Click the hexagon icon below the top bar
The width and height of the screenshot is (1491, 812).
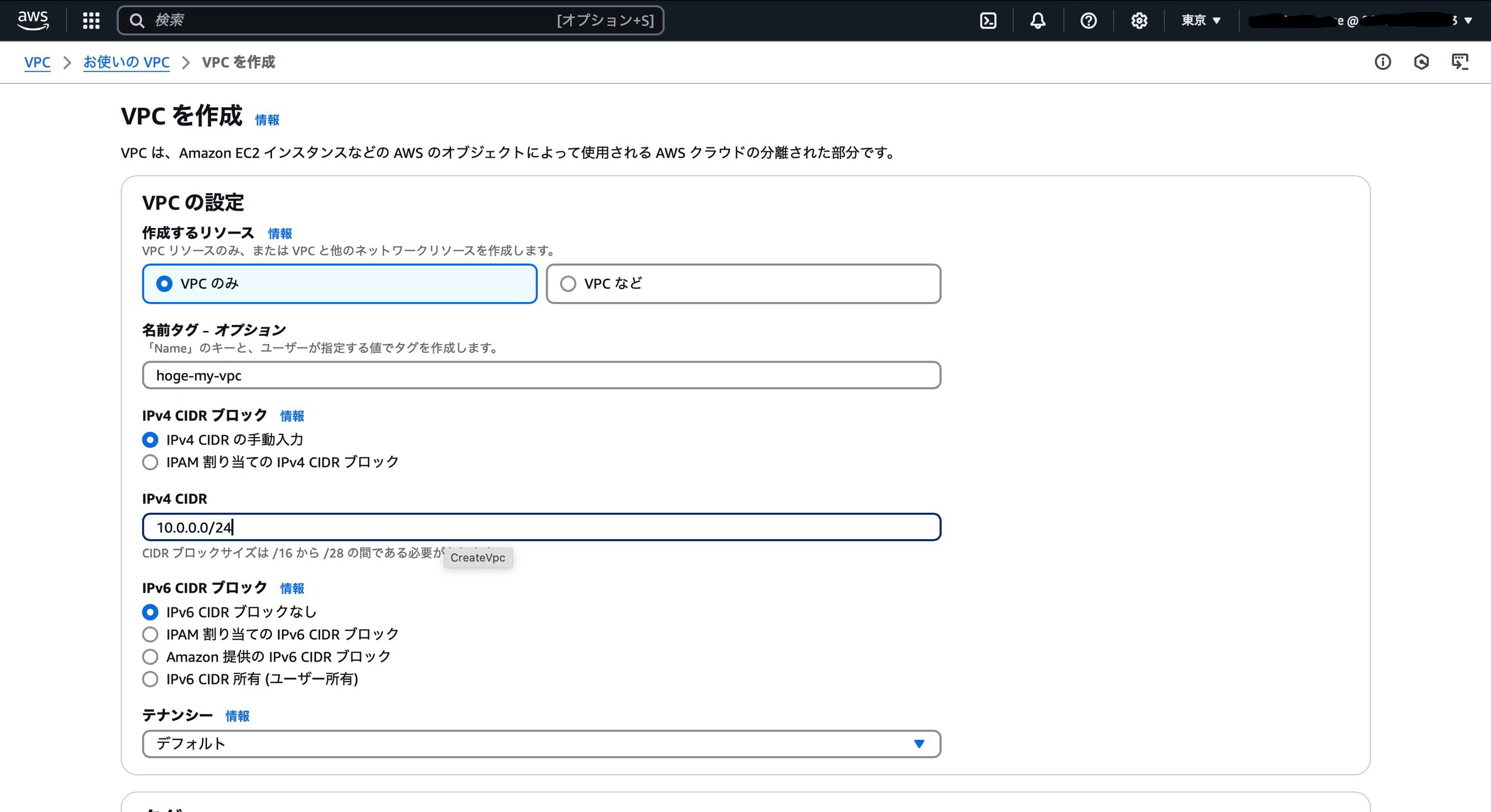tap(1421, 62)
